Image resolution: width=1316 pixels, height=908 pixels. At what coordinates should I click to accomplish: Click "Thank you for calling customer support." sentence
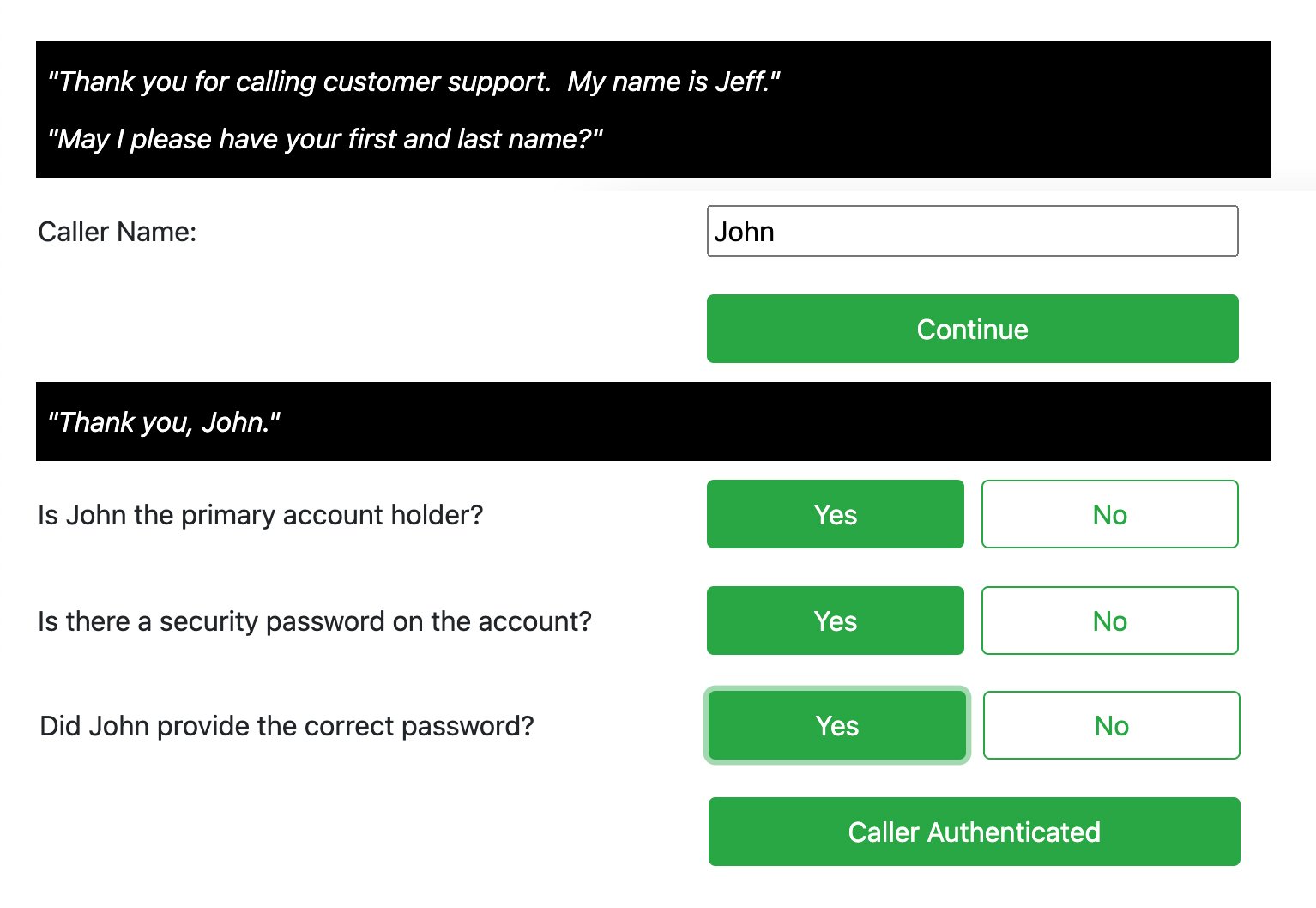pyautogui.click(x=299, y=82)
